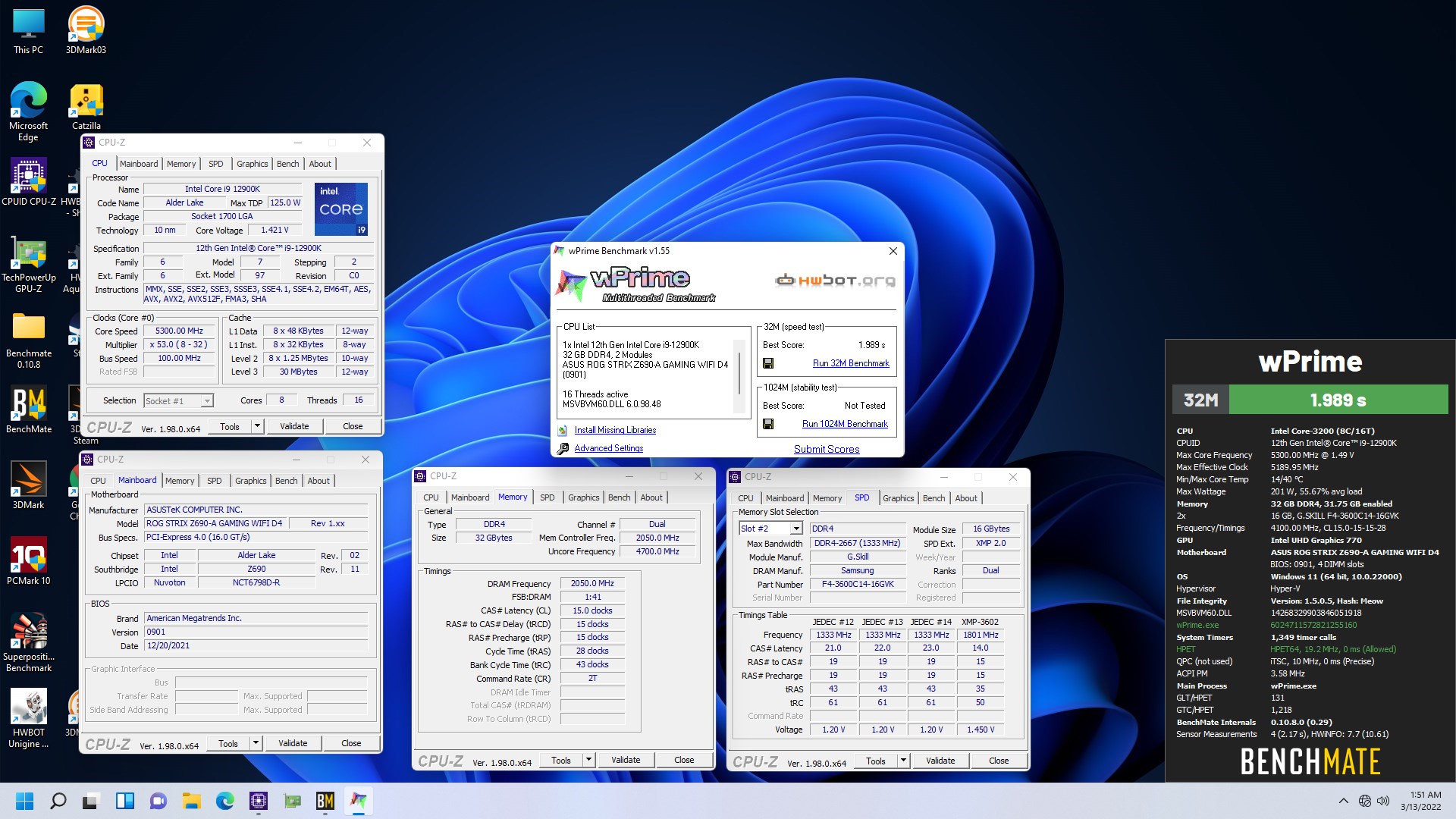This screenshot has height=819, width=1456.
Task: Open Task View on the taskbar
Action: (x=91, y=801)
